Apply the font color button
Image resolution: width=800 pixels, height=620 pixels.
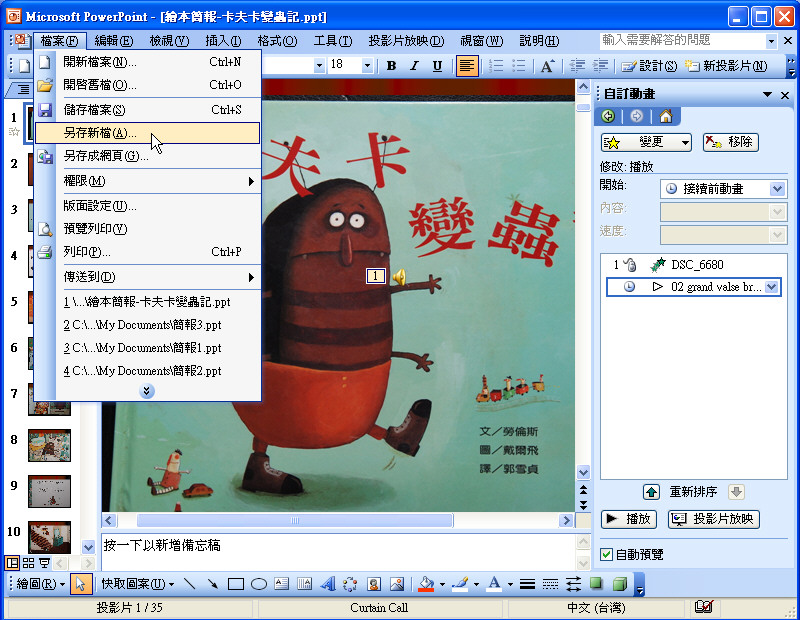494,584
